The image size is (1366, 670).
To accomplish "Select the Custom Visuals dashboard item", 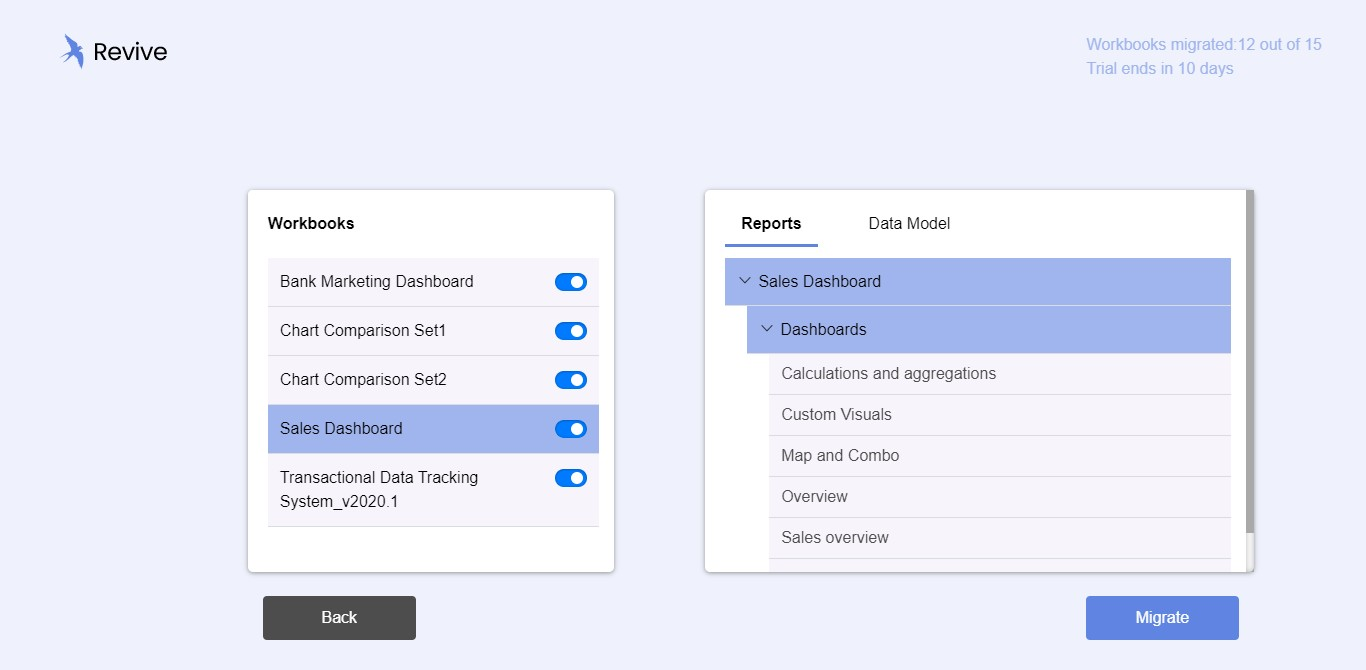I will click(x=836, y=415).
